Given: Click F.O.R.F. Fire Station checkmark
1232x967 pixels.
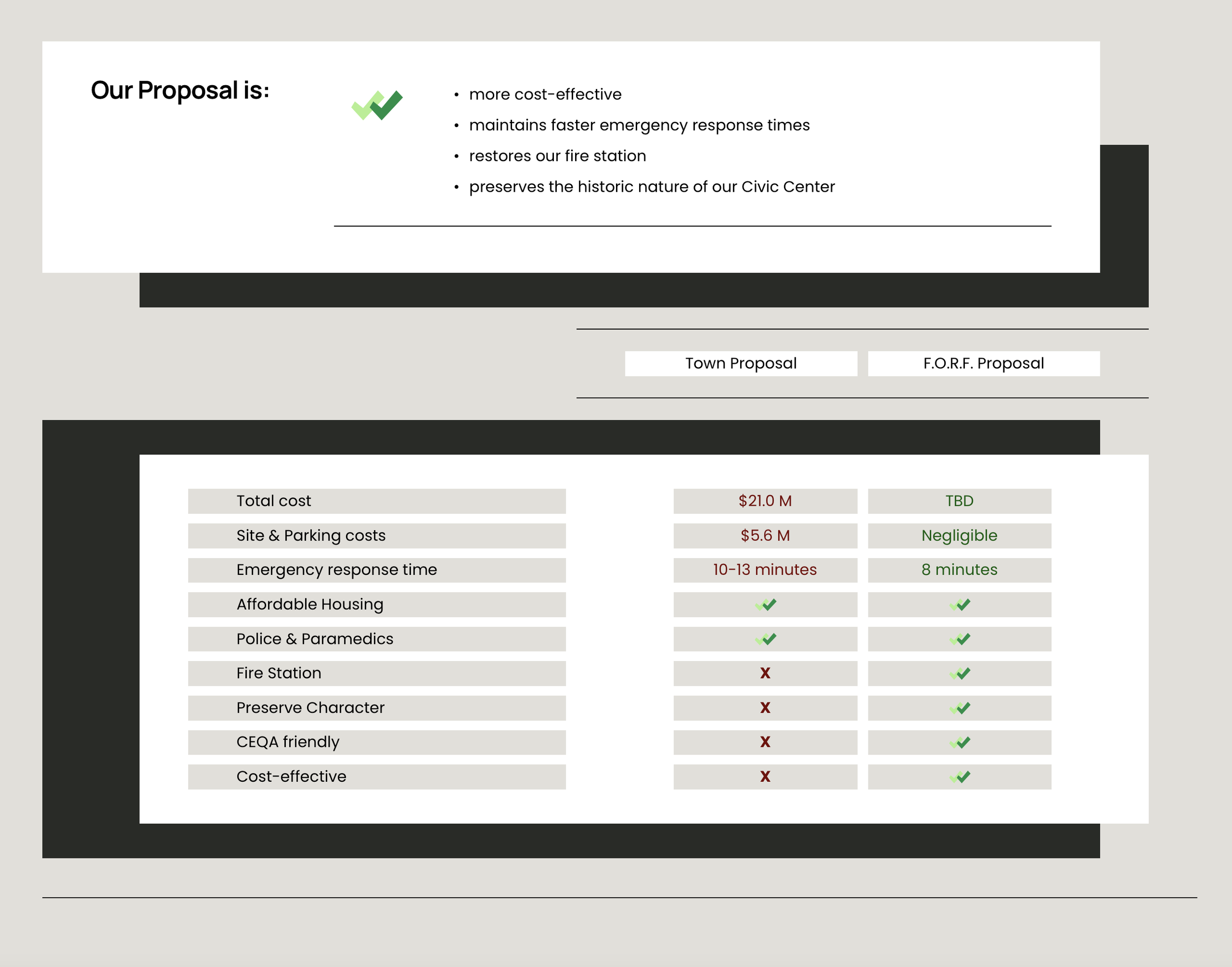Looking at the screenshot, I should tap(959, 673).
